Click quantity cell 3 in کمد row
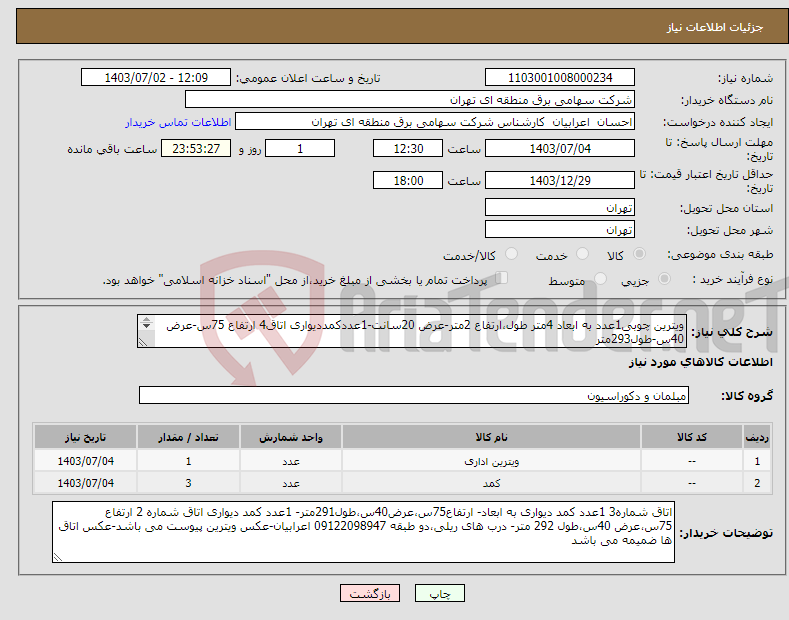The height and width of the screenshot is (620, 789). coord(188,483)
